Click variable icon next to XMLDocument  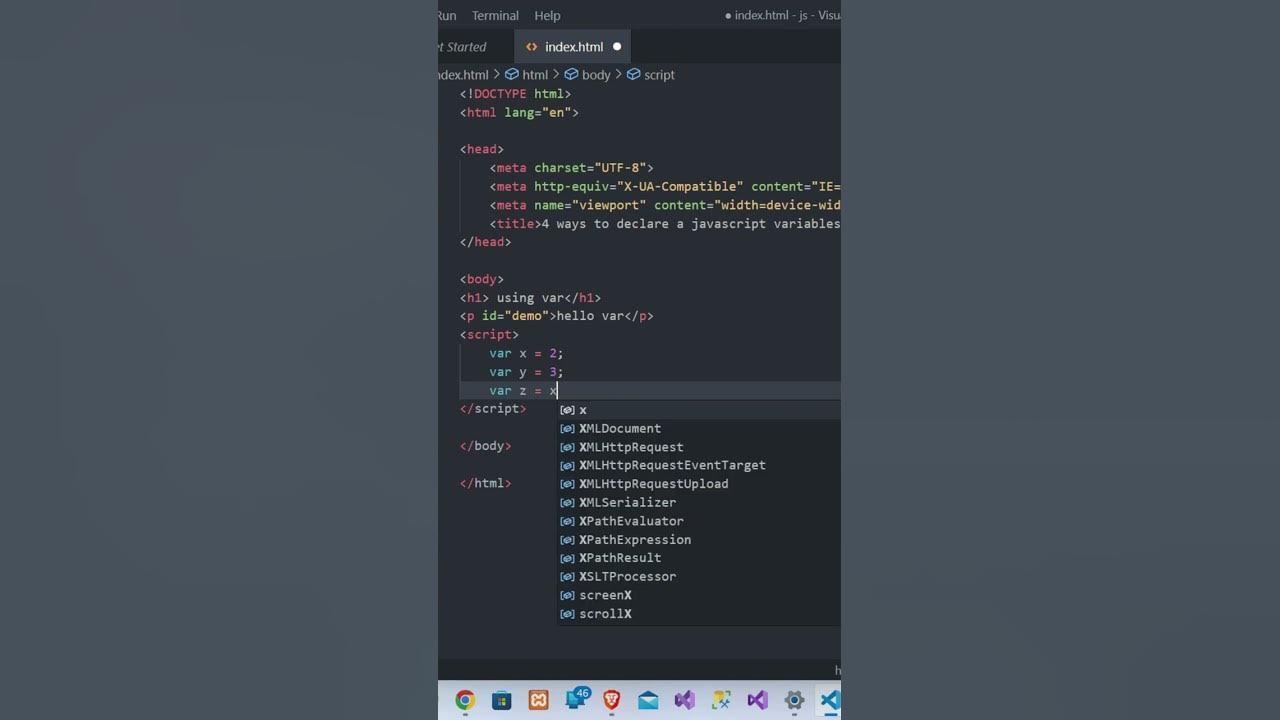[567, 428]
